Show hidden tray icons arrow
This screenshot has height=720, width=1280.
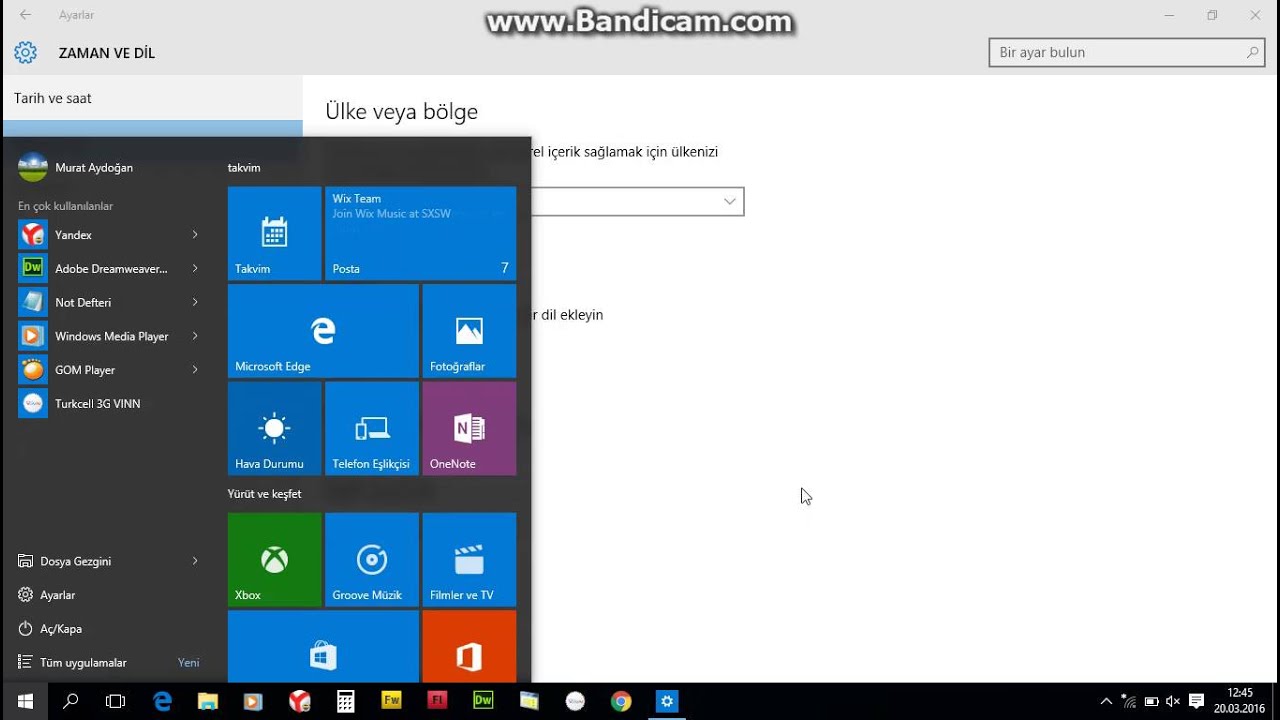click(1106, 701)
